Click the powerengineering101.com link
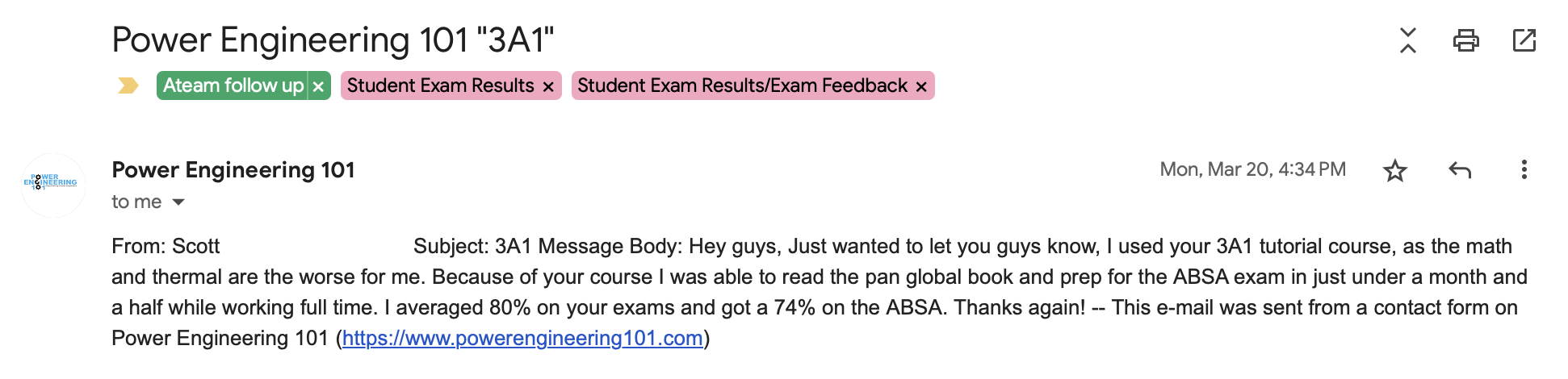This screenshot has width=1568, height=379. tap(522, 338)
